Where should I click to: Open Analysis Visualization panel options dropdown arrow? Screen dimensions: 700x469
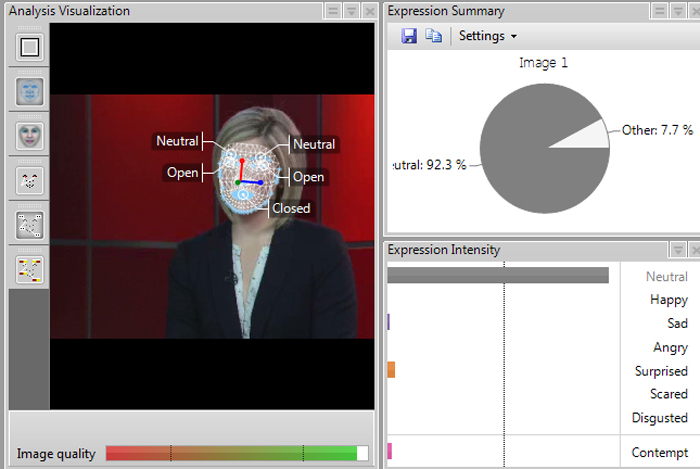[x=351, y=11]
